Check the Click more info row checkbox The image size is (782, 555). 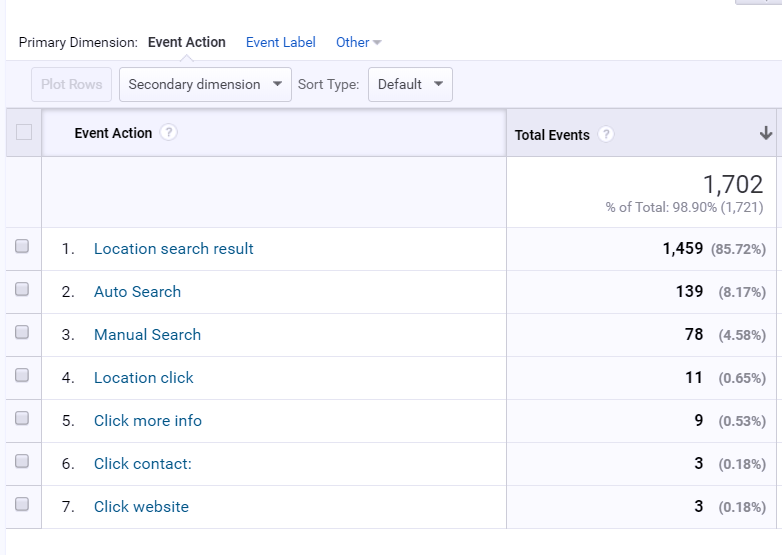22,418
